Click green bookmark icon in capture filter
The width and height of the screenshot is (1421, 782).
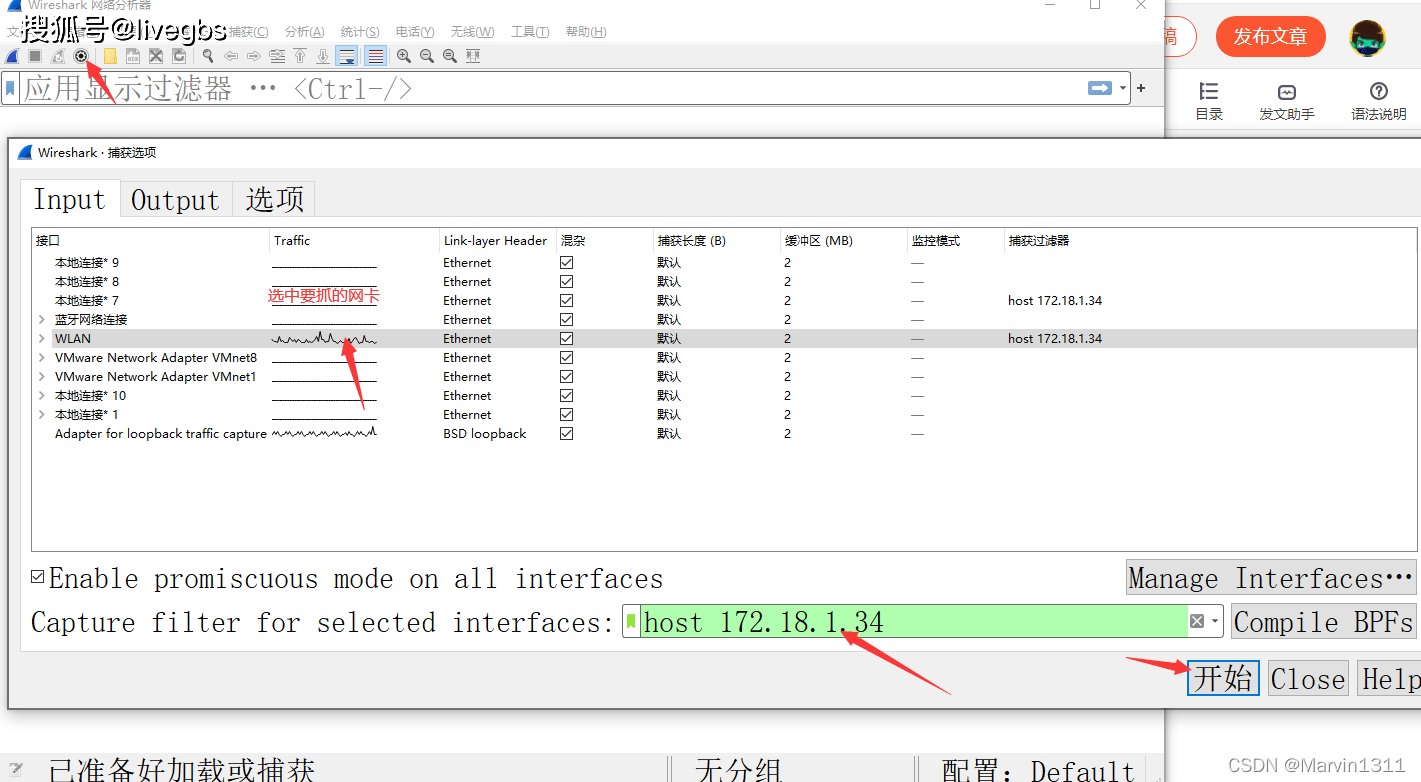631,622
